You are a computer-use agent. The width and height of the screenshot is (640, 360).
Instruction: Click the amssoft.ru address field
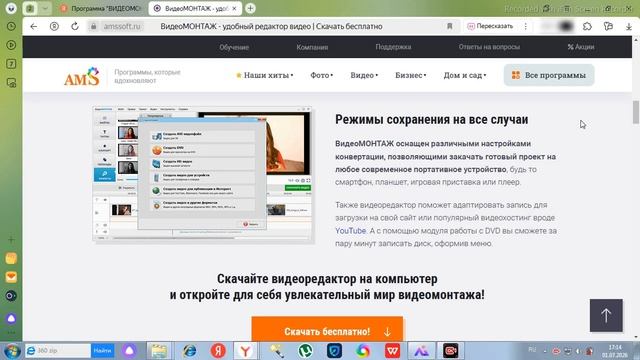coord(122,26)
